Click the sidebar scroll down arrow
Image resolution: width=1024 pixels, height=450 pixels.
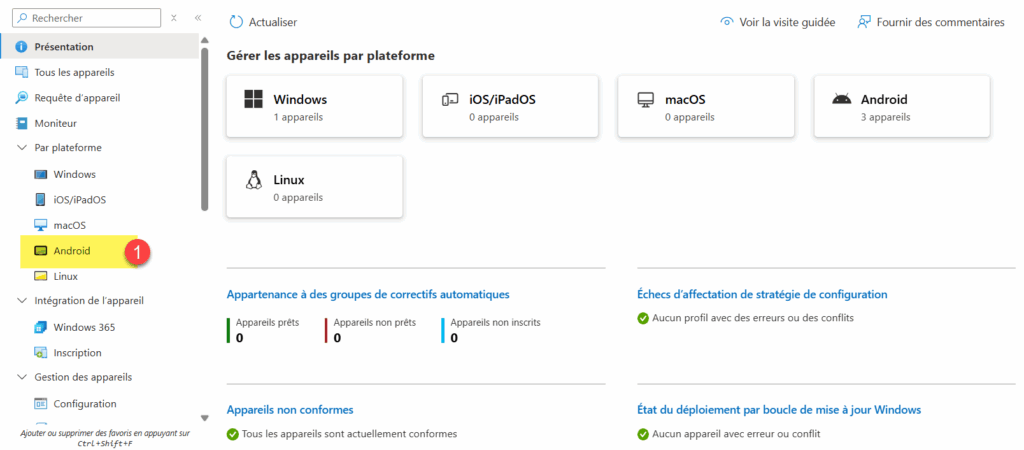click(204, 418)
